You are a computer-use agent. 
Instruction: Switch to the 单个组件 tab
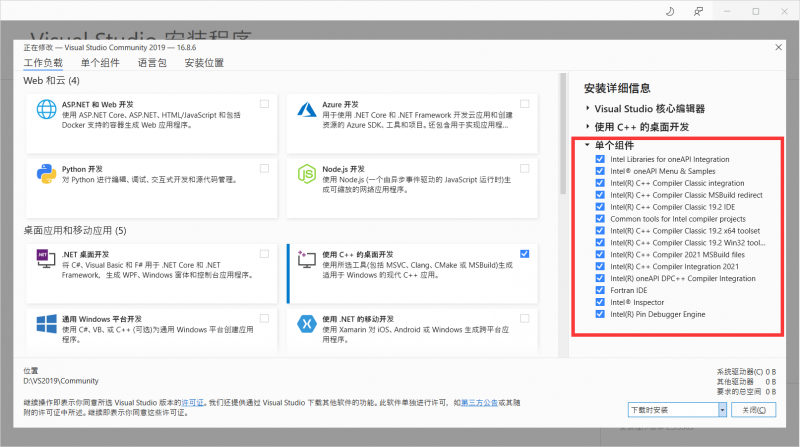(x=99, y=63)
